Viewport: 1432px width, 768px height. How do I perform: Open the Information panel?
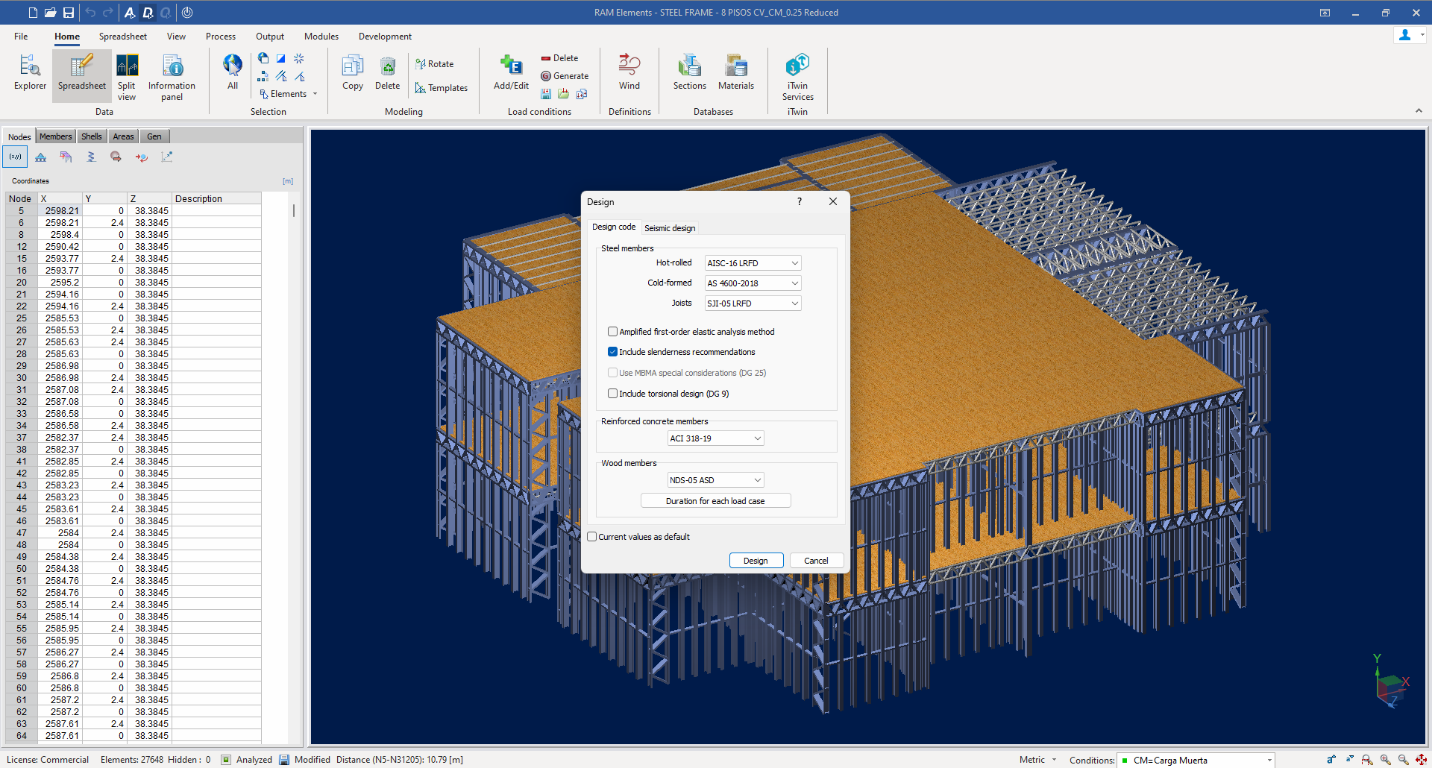tap(172, 77)
